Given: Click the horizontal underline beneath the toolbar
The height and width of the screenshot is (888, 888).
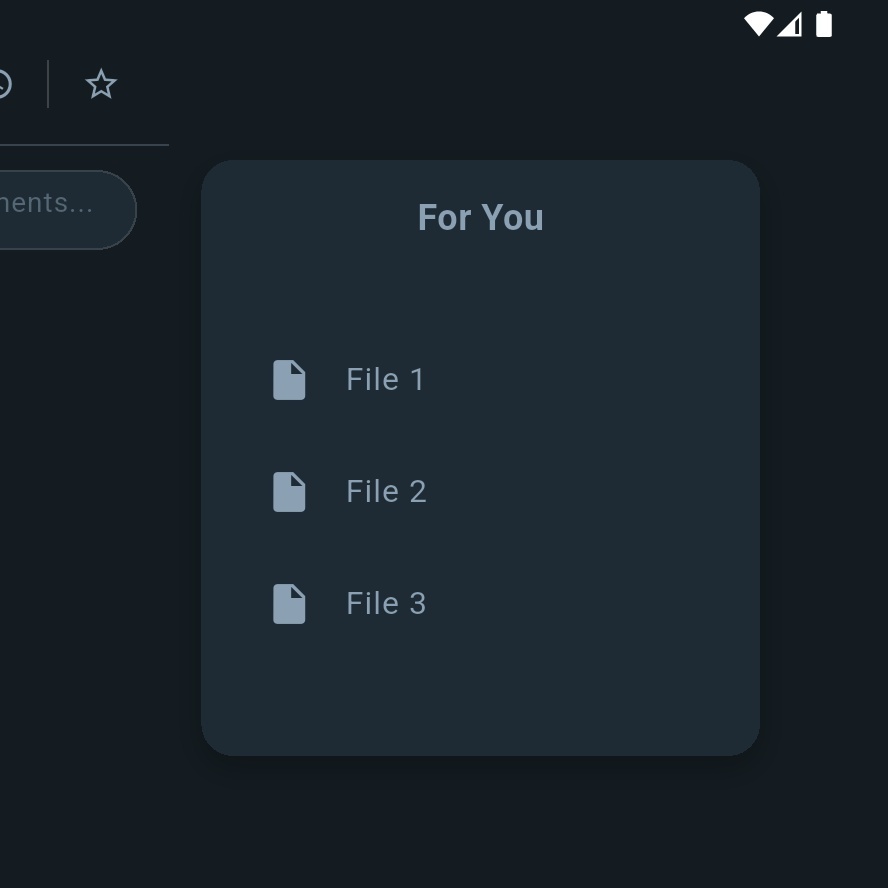Looking at the screenshot, I should (84, 145).
